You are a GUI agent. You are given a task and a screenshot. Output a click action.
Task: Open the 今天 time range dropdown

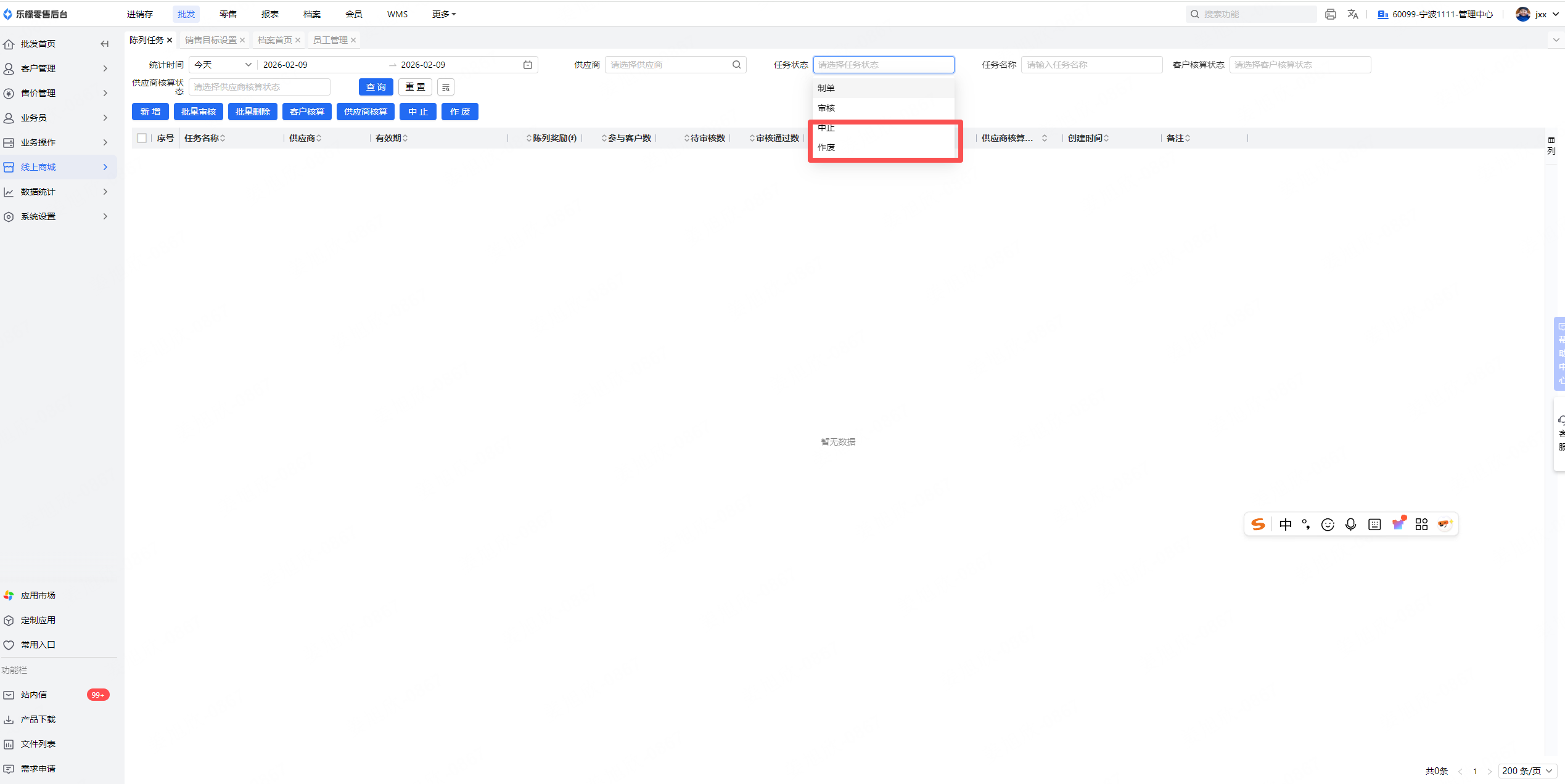click(222, 65)
